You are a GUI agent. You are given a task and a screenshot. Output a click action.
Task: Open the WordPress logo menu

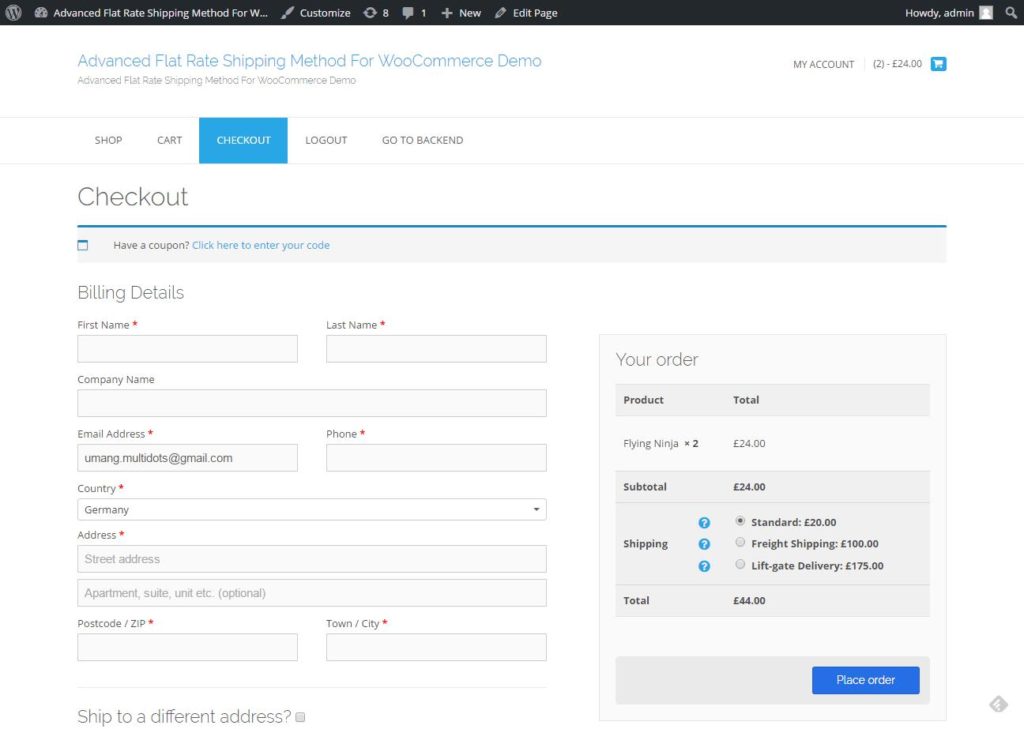13,12
